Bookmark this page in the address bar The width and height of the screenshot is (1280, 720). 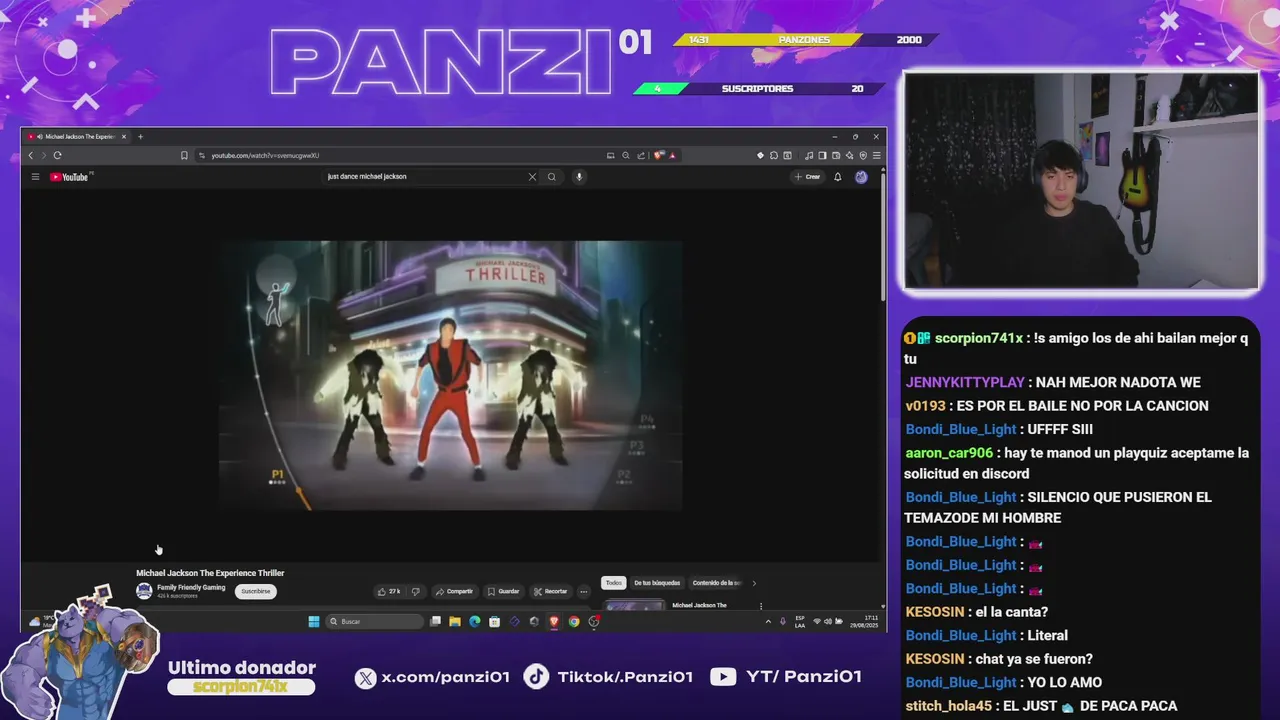(184, 155)
